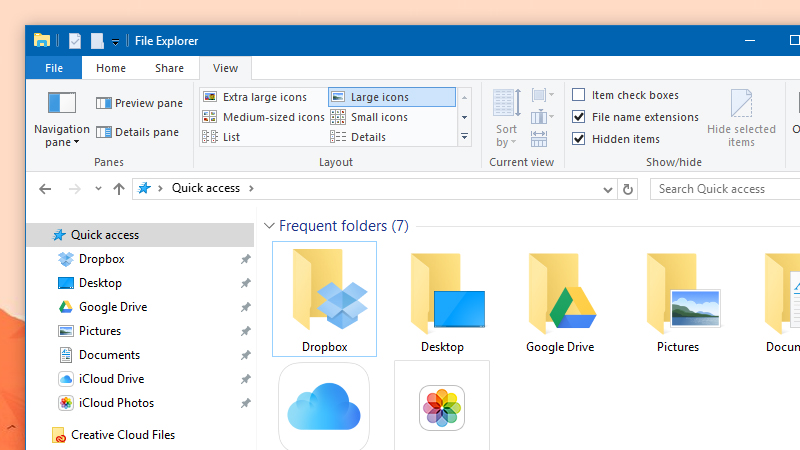Click pin icon next to iCloud Drive
This screenshot has height=450, width=800.
pos(245,379)
